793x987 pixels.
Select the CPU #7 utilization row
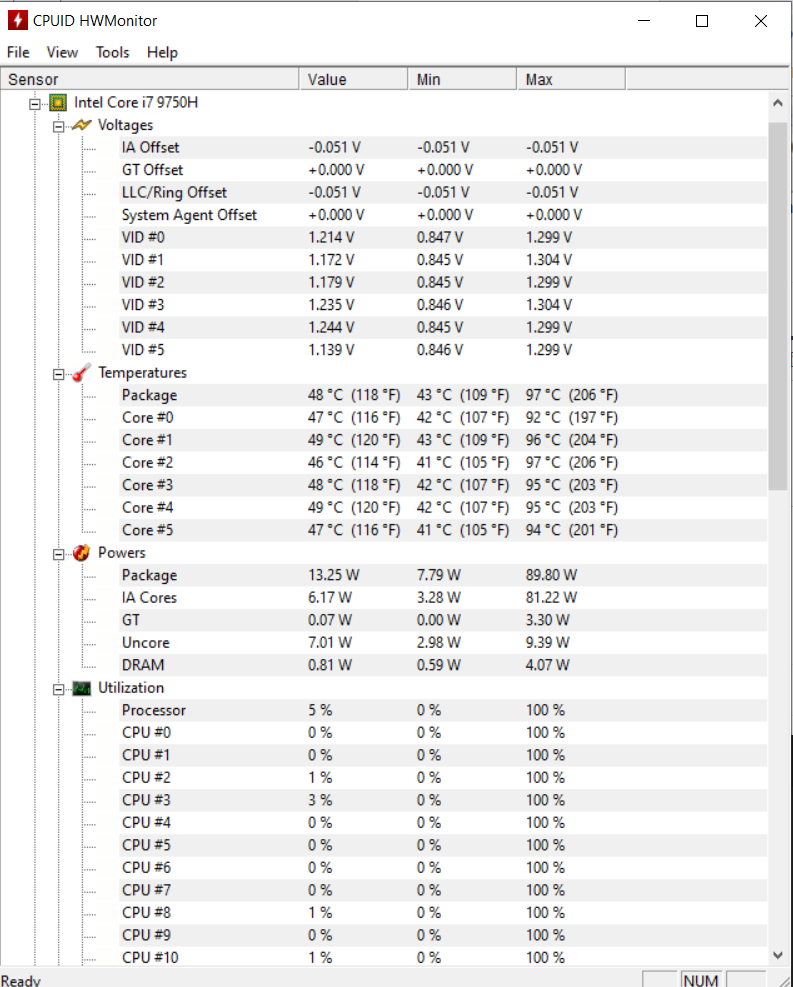click(443, 890)
